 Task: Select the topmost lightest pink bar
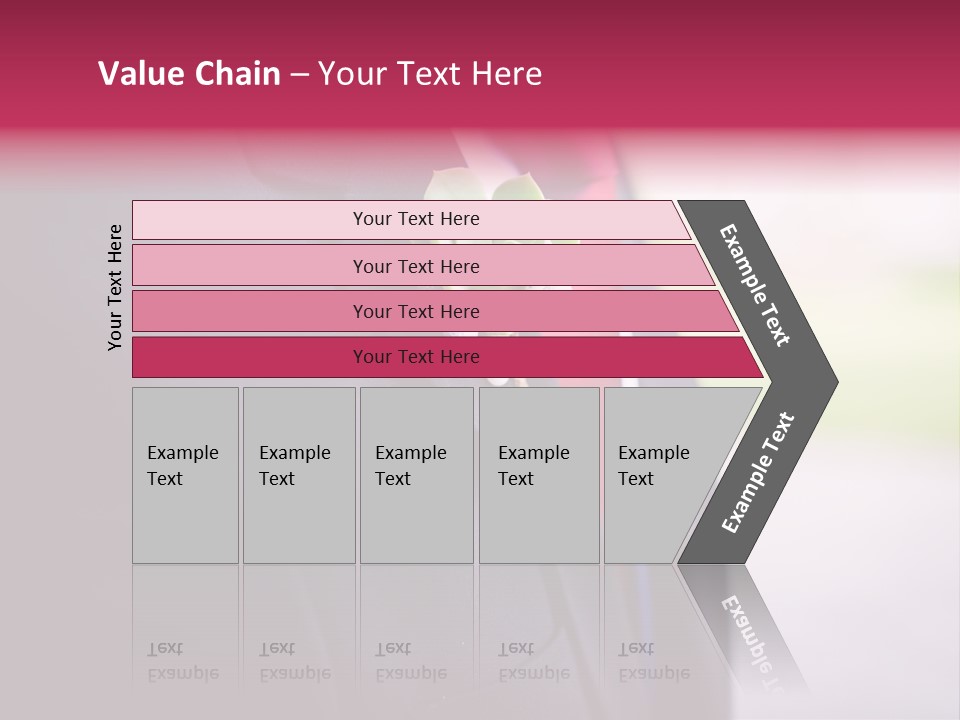[x=415, y=219]
